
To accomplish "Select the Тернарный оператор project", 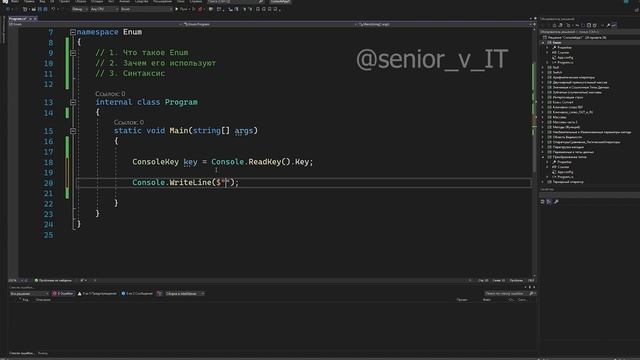I will pos(568,182).
